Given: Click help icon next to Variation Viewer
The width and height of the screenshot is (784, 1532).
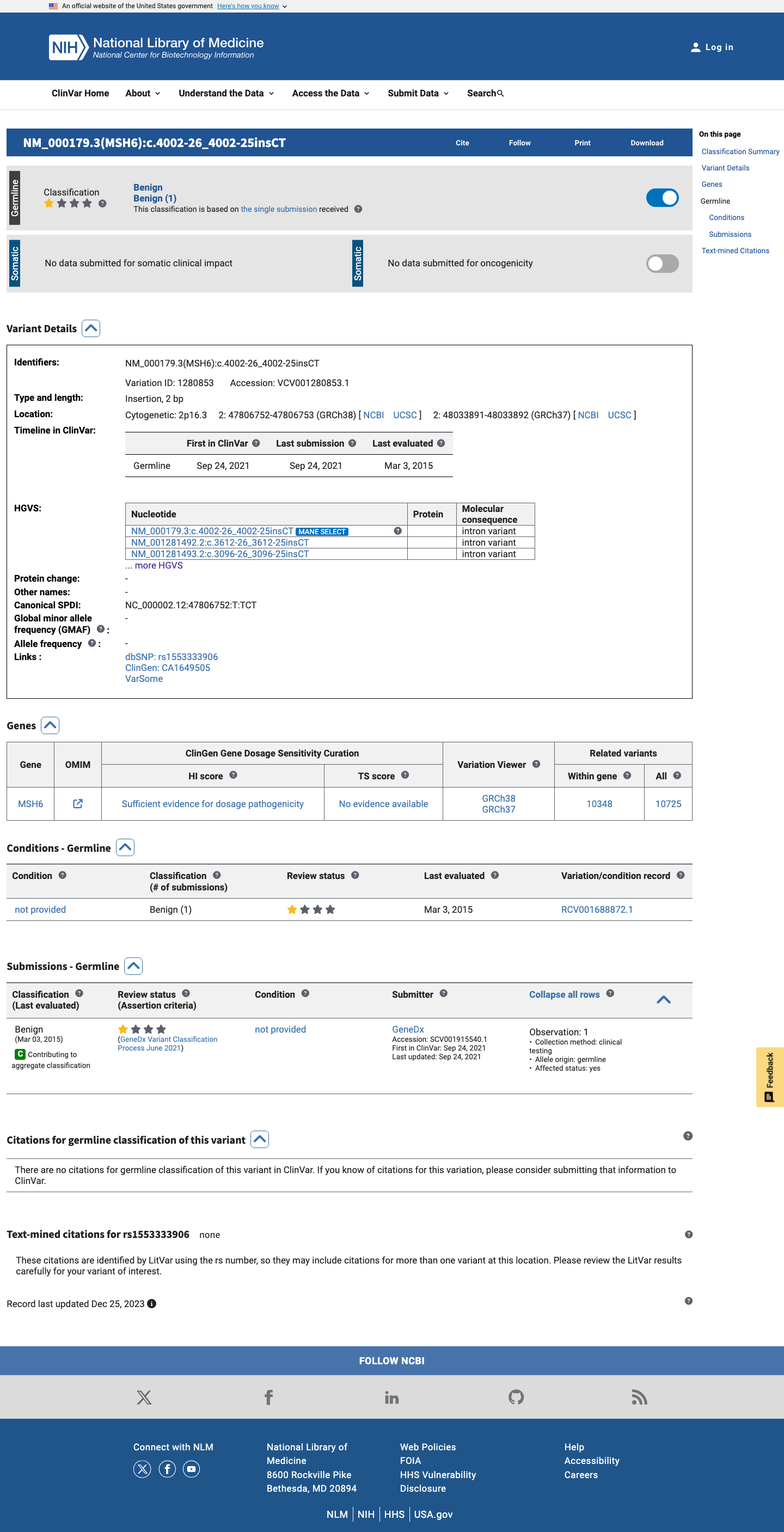Looking at the screenshot, I should pyautogui.click(x=536, y=764).
